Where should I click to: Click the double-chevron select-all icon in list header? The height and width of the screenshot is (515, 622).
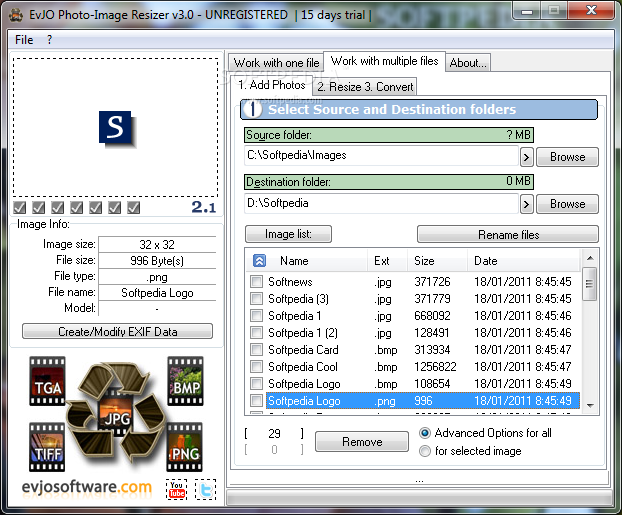[x=259, y=261]
